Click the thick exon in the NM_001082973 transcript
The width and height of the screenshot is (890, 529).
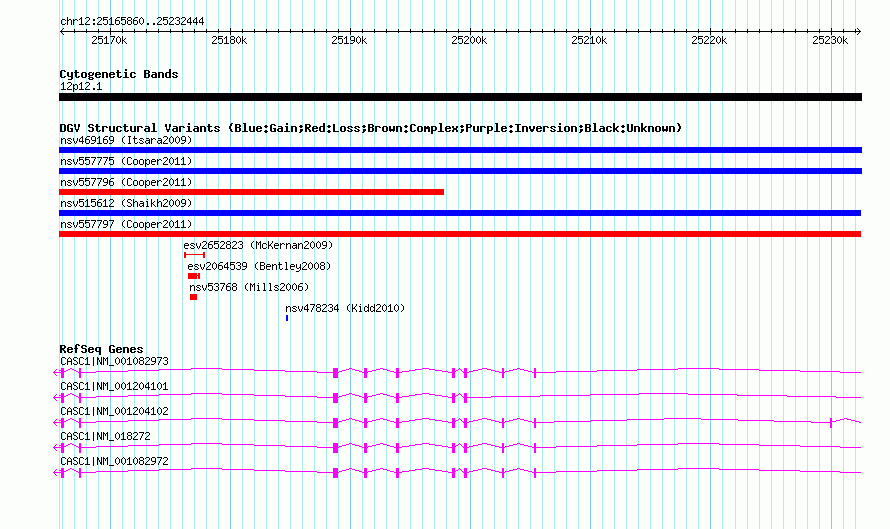point(335,373)
